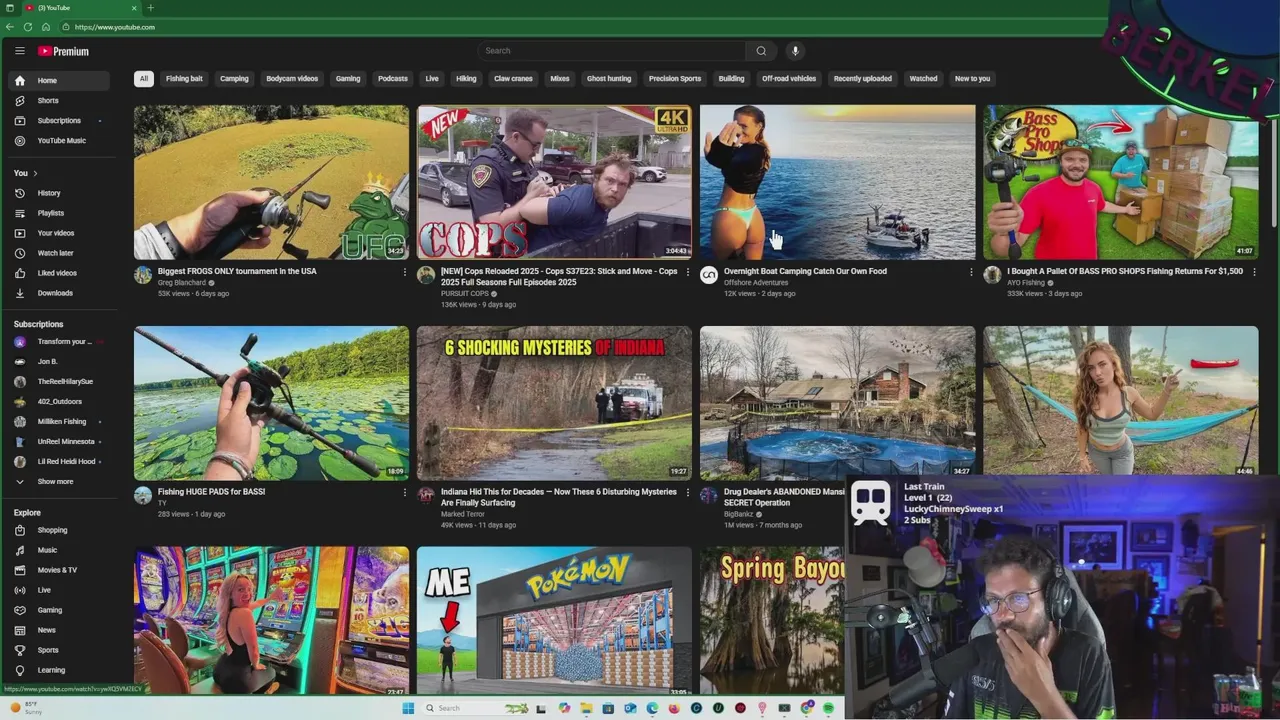Open Your videos in sidebar
The image size is (1280, 720).
point(60,233)
